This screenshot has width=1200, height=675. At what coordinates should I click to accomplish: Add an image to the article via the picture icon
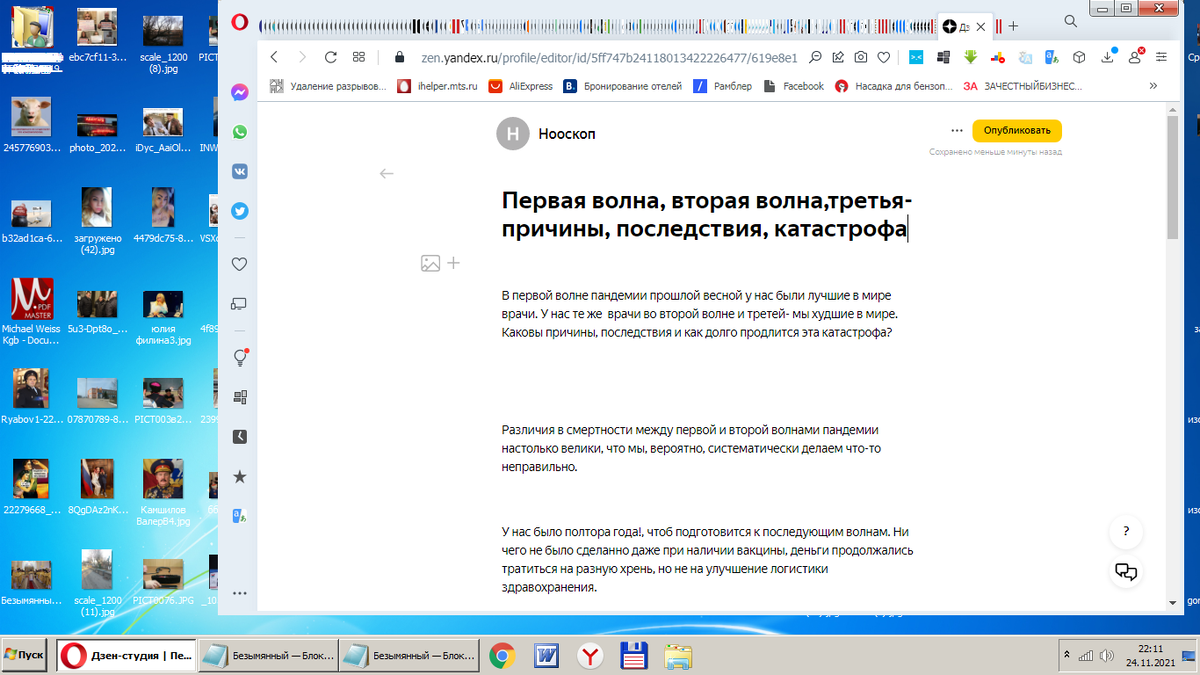coord(430,263)
